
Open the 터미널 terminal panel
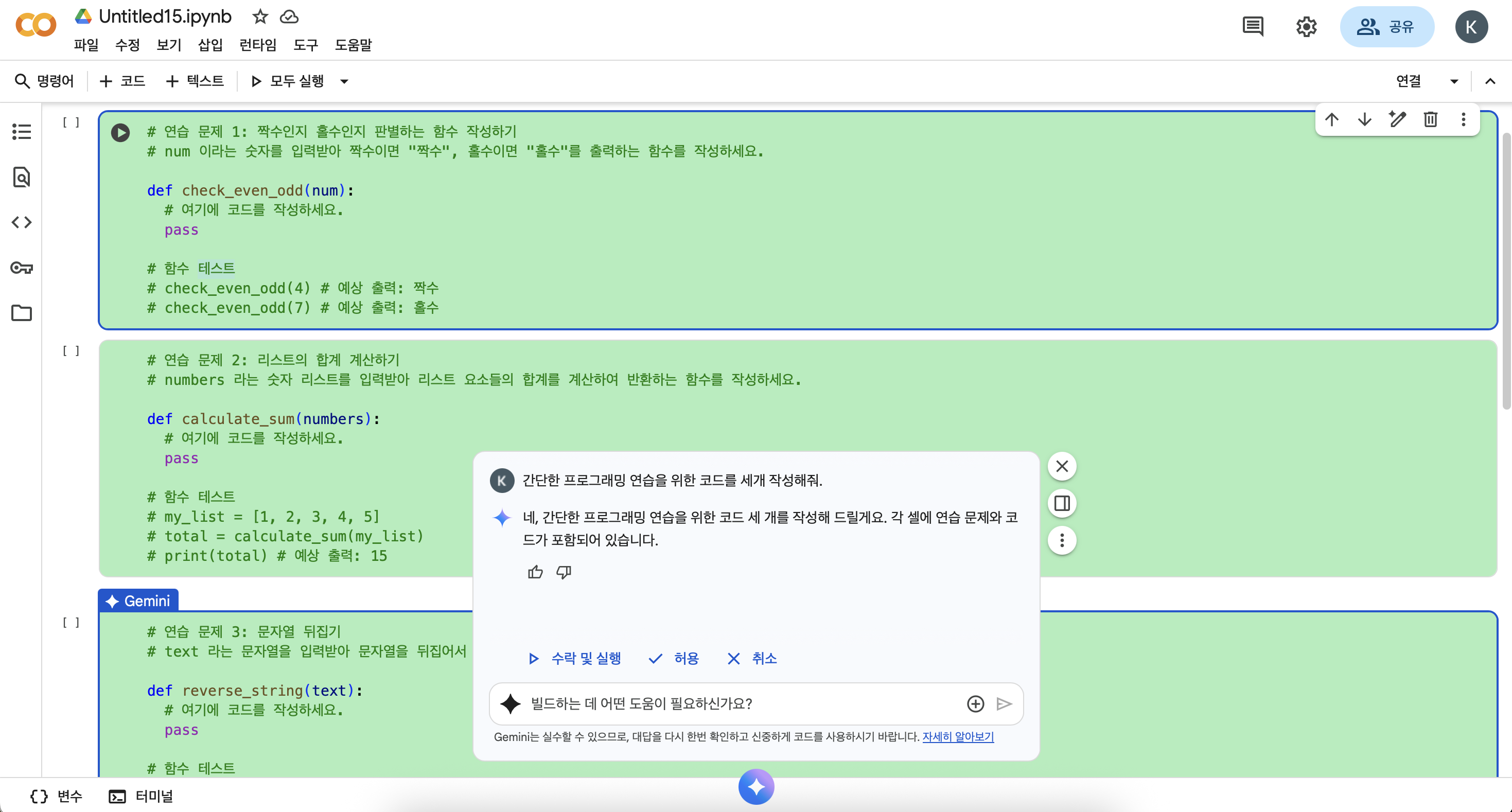coord(141,796)
